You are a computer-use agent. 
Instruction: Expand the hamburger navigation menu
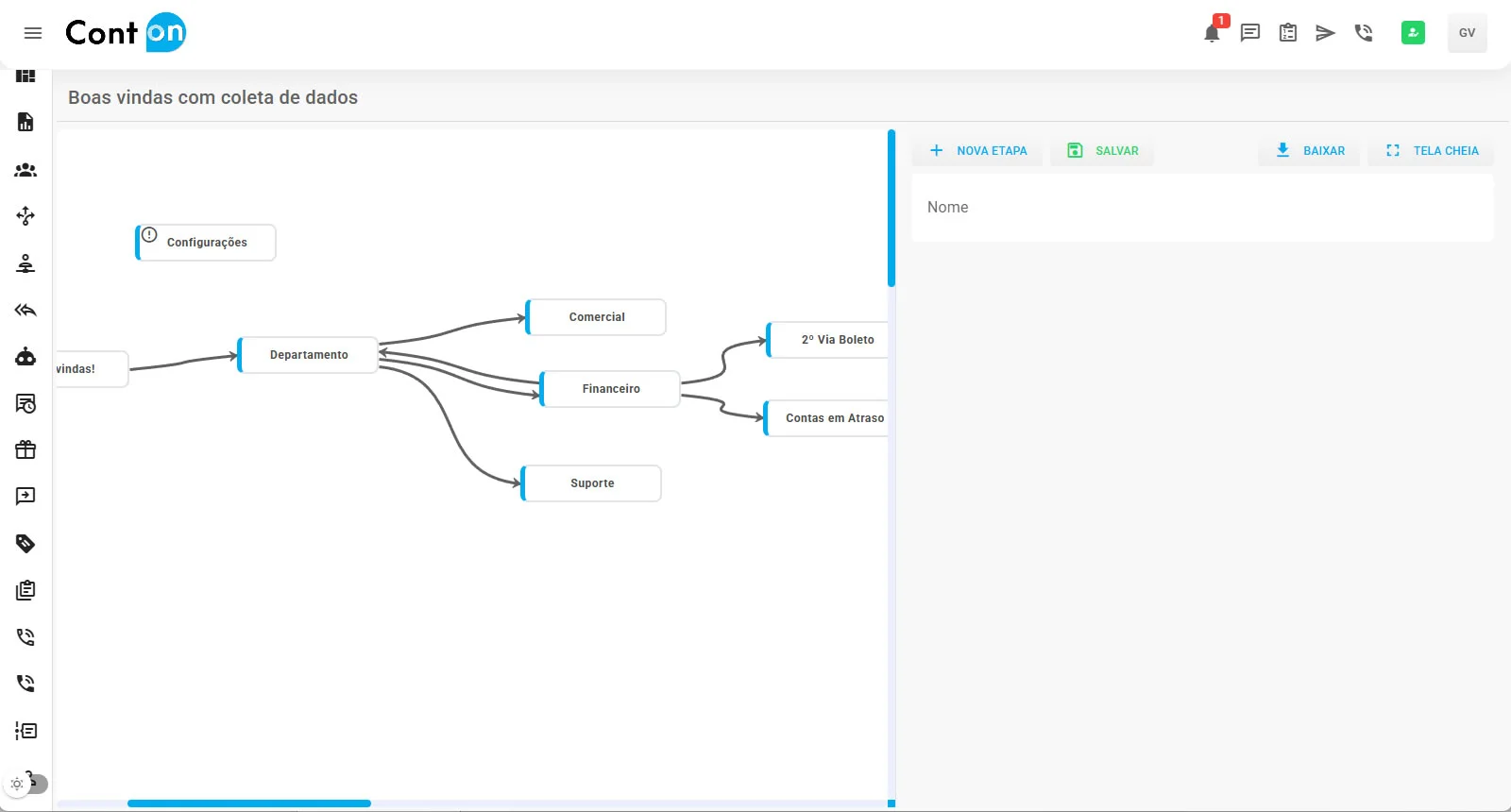coord(33,33)
